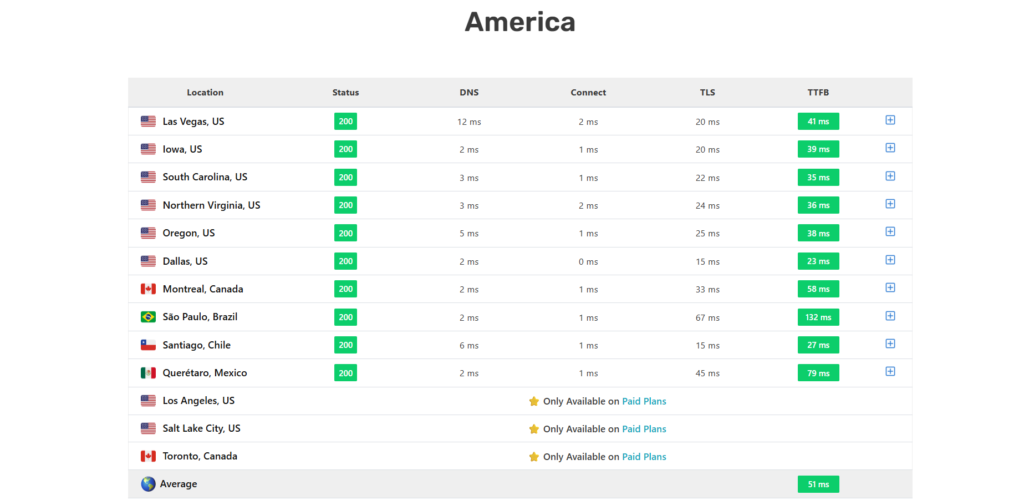Image resolution: width=1024 pixels, height=500 pixels.
Task: Click the star icon in Los Angeles row
Action: (x=534, y=401)
